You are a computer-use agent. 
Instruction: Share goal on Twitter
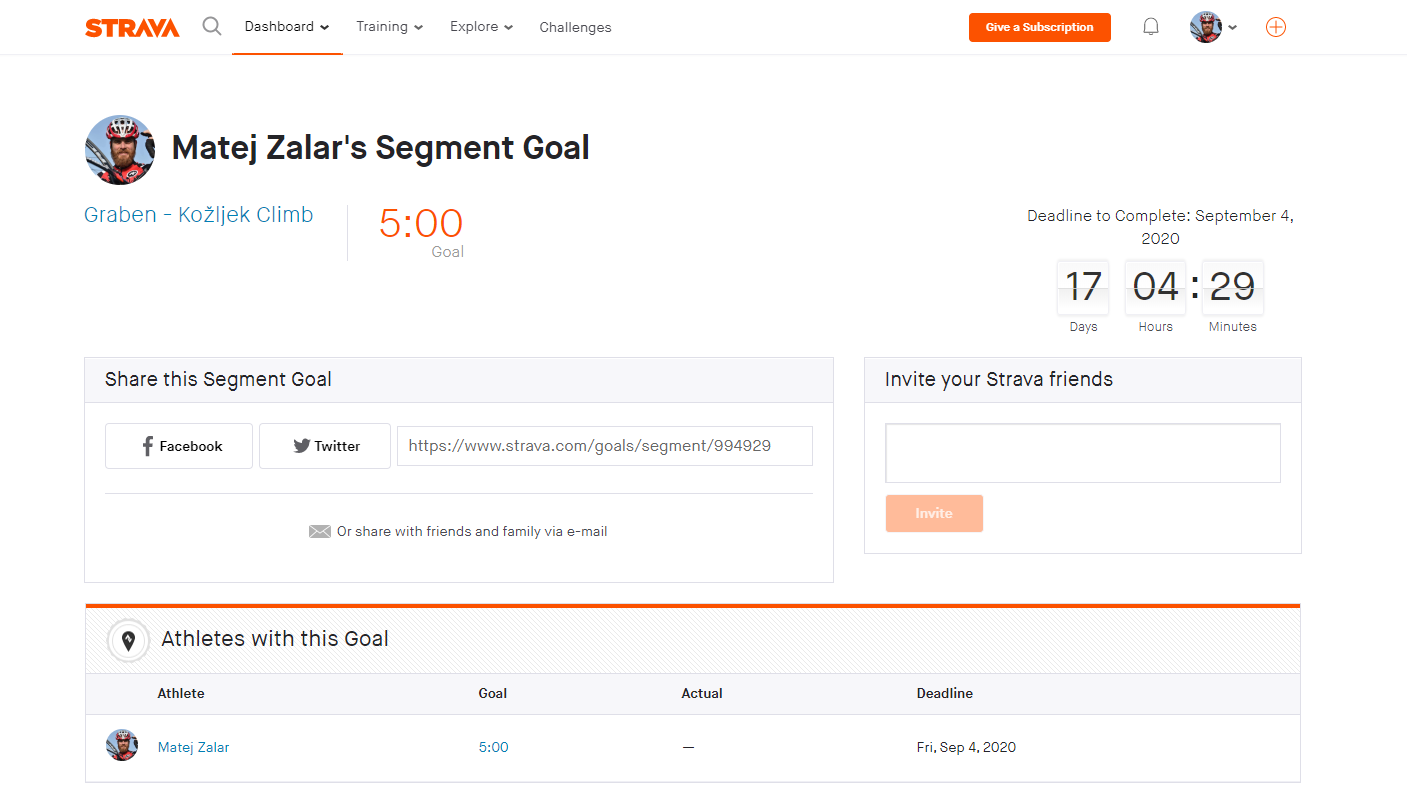point(325,446)
